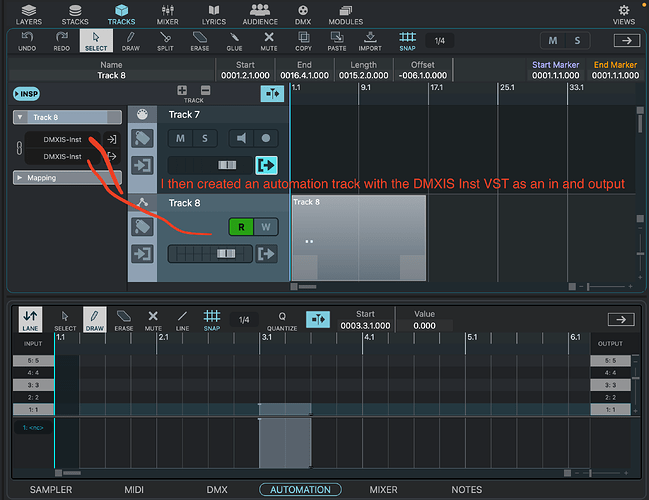Open the DMXIS-Inst output dropdown

62,156
